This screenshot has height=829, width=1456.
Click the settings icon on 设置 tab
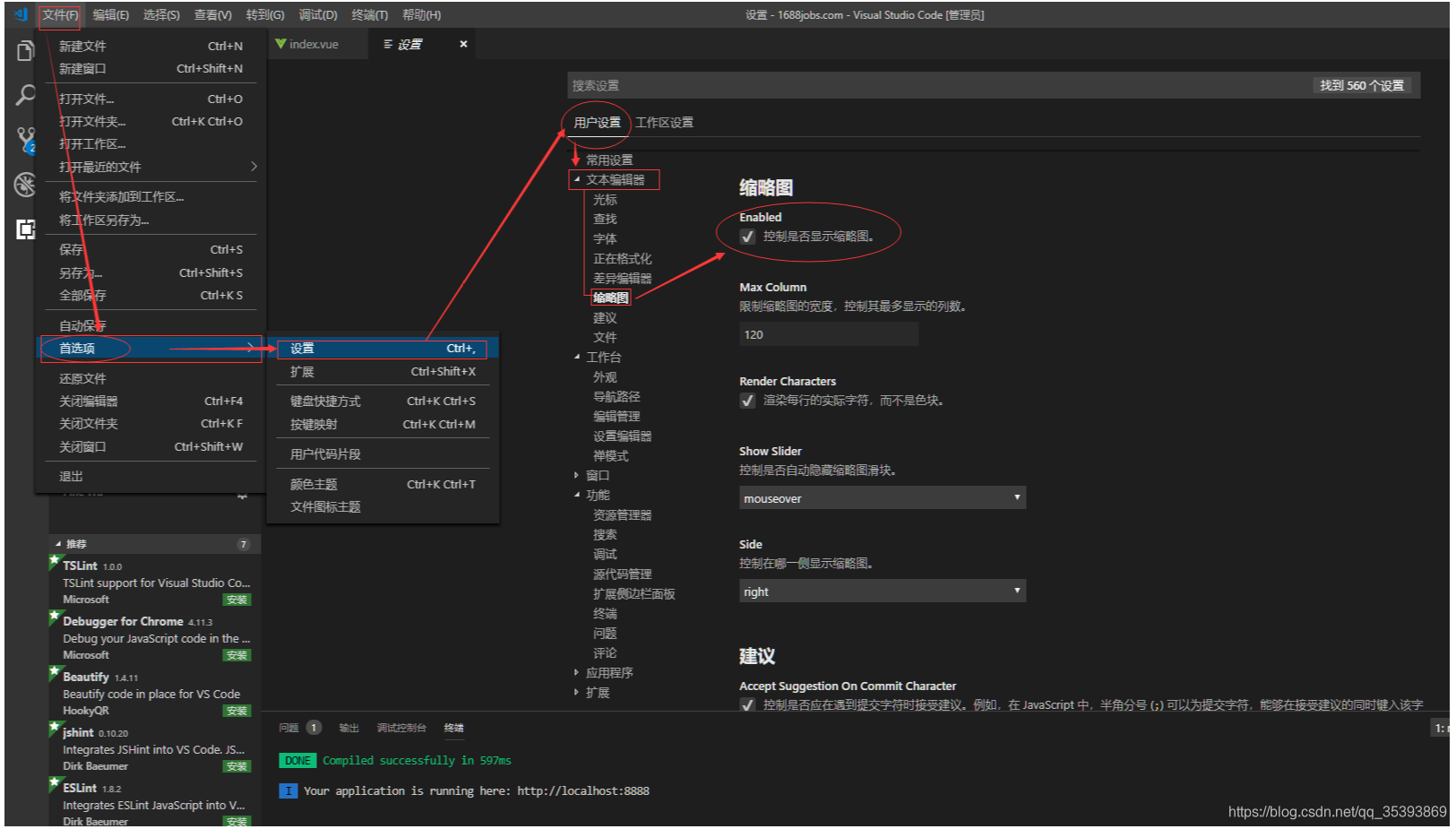pos(388,44)
